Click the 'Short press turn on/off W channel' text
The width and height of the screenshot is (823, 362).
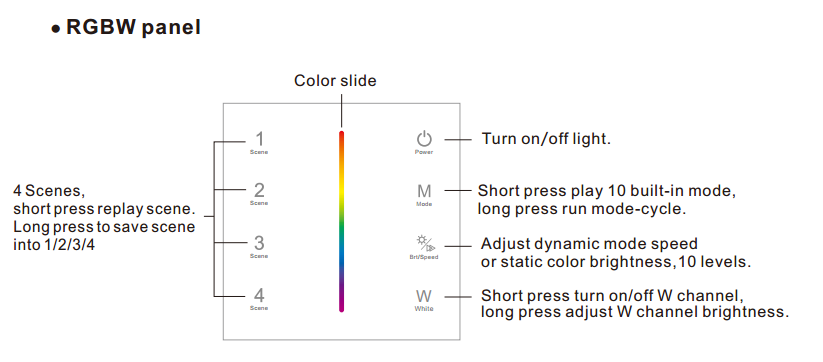tap(612, 295)
